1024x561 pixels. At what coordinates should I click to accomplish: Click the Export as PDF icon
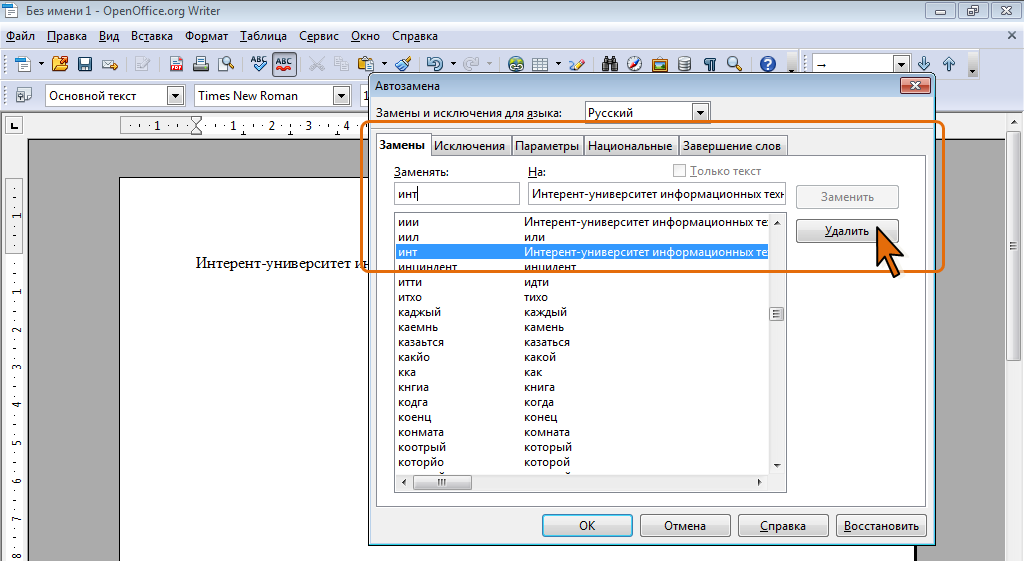click(x=177, y=64)
